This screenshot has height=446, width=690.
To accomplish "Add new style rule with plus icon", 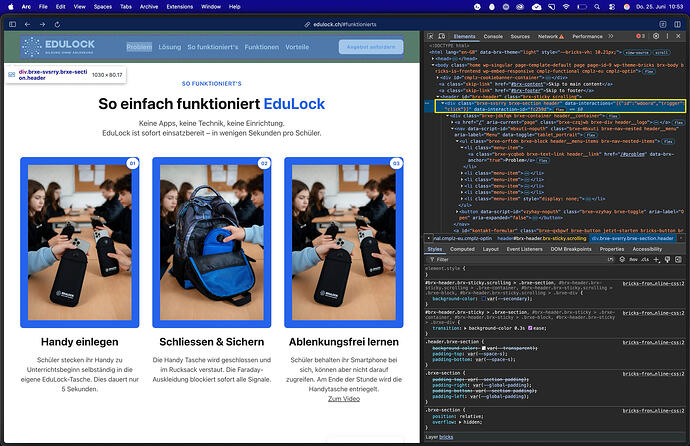I will coord(657,260).
